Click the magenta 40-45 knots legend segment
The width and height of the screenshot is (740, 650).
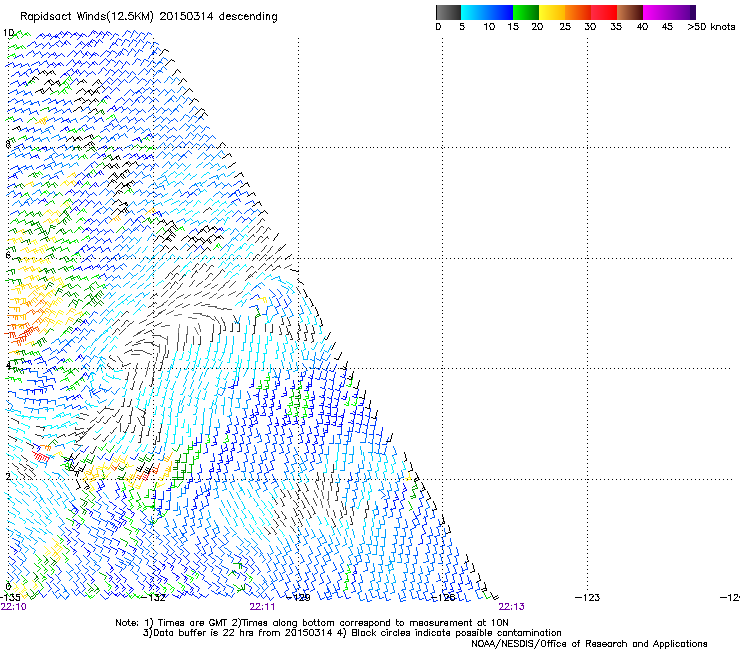pos(656,12)
